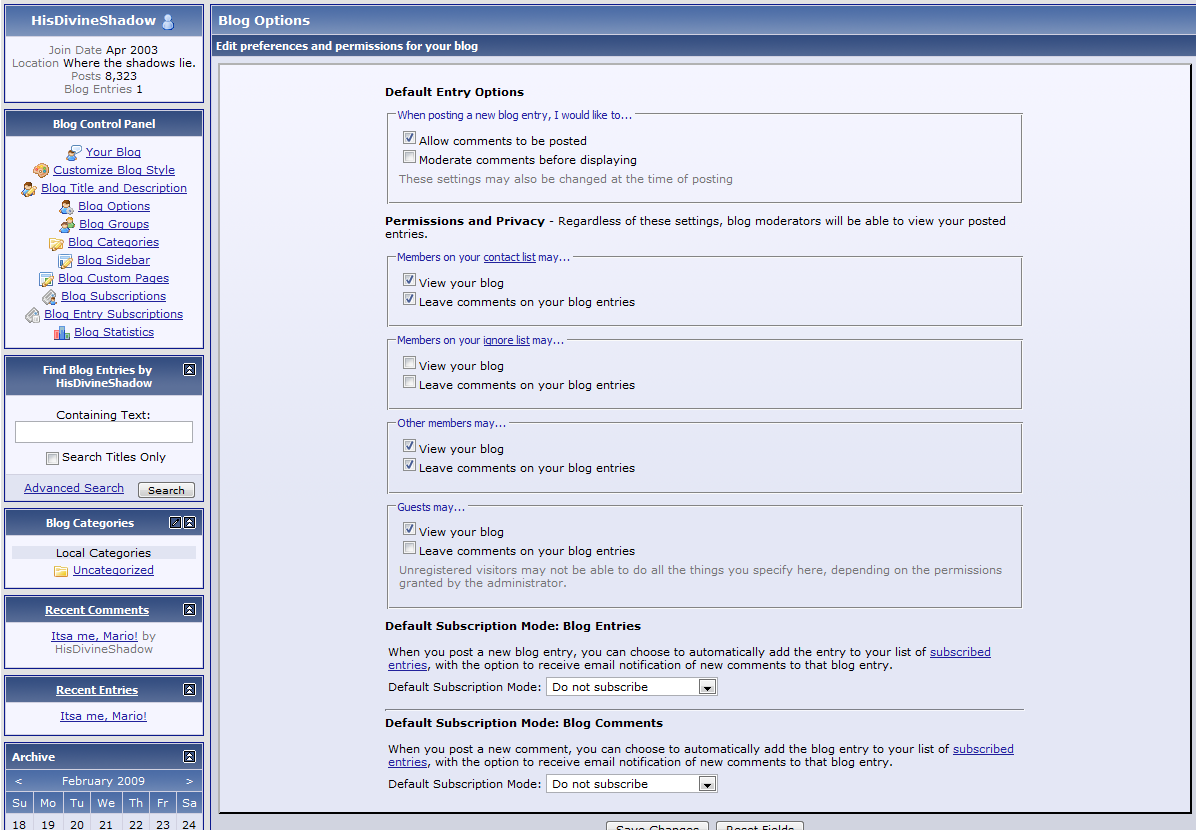The image size is (1196, 830).
Task: Open Blog Comments subscription mode dropdown
Action: click(707, 784)
